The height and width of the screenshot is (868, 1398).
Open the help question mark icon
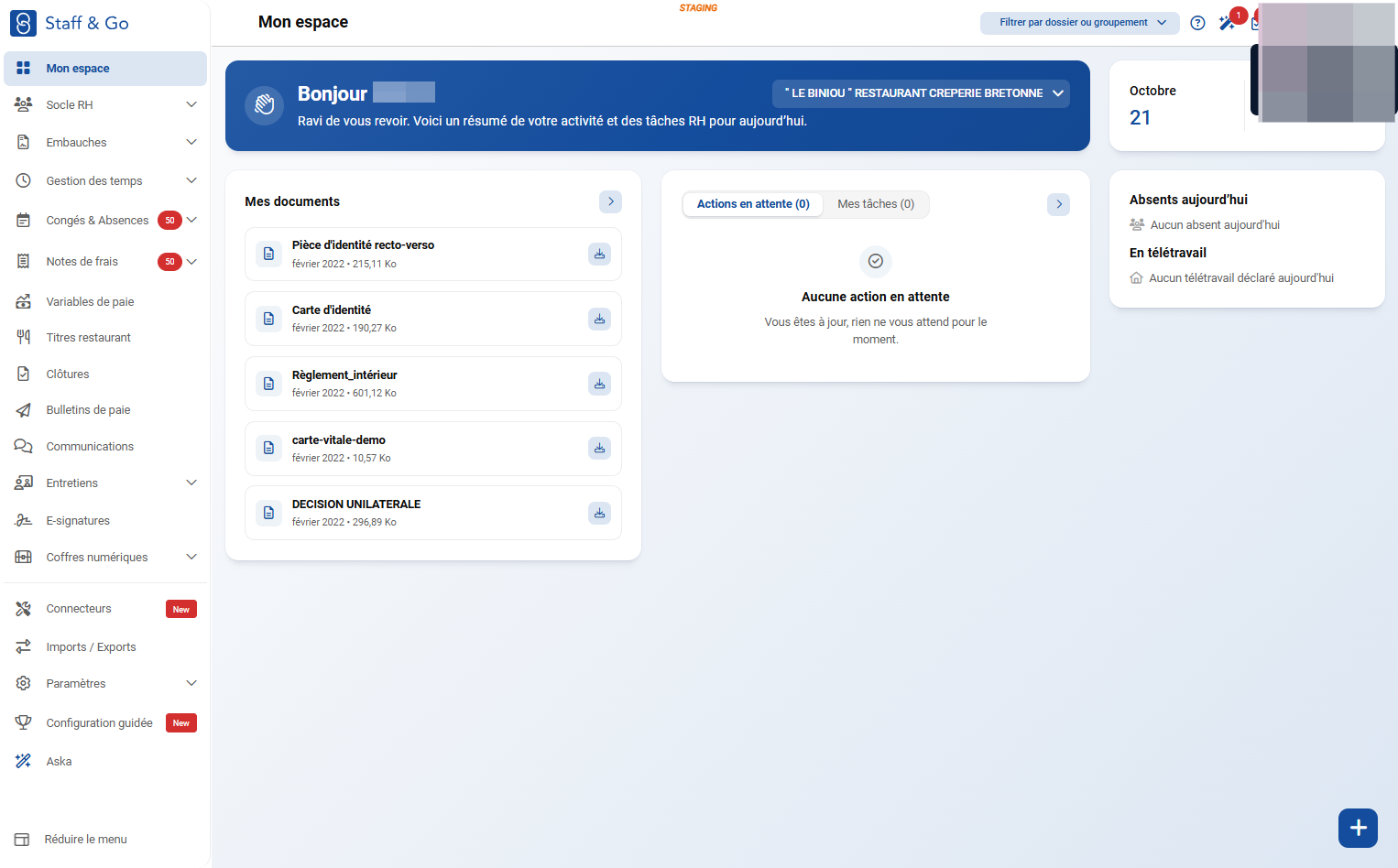tap(1197, 23)
